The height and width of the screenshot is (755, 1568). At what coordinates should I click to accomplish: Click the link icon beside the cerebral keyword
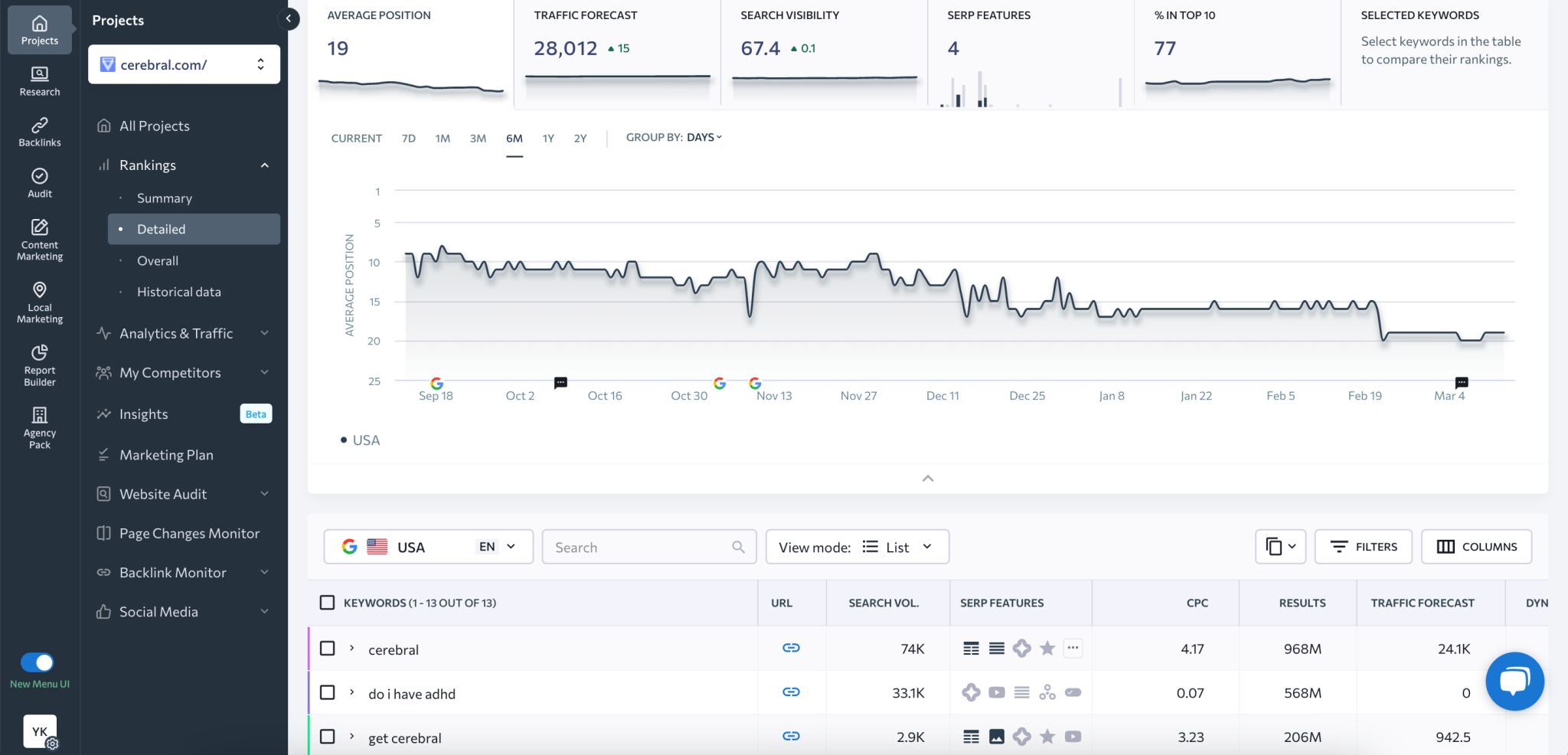792,648
